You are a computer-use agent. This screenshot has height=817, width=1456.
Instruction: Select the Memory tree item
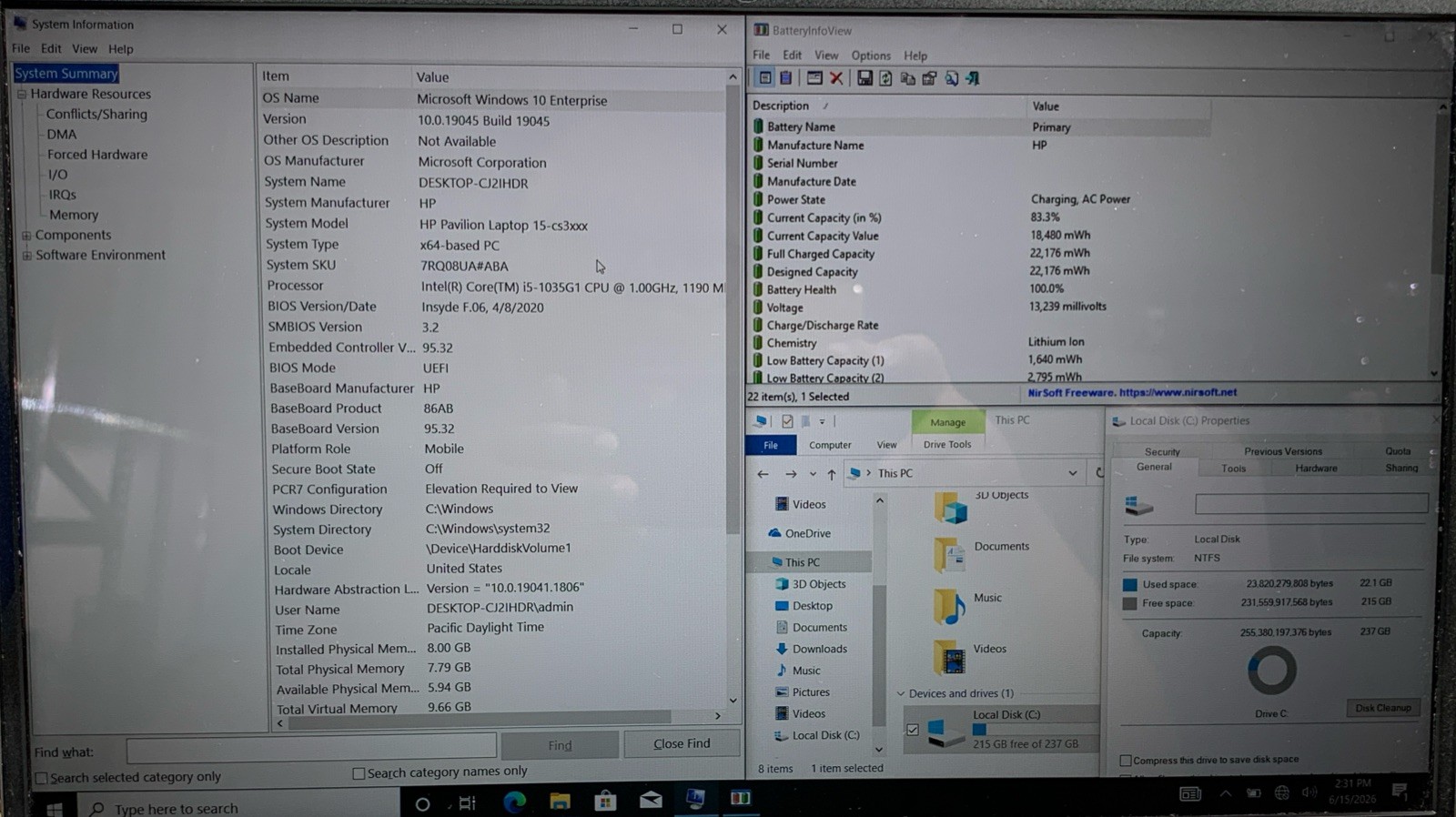[x=74, y=216]
